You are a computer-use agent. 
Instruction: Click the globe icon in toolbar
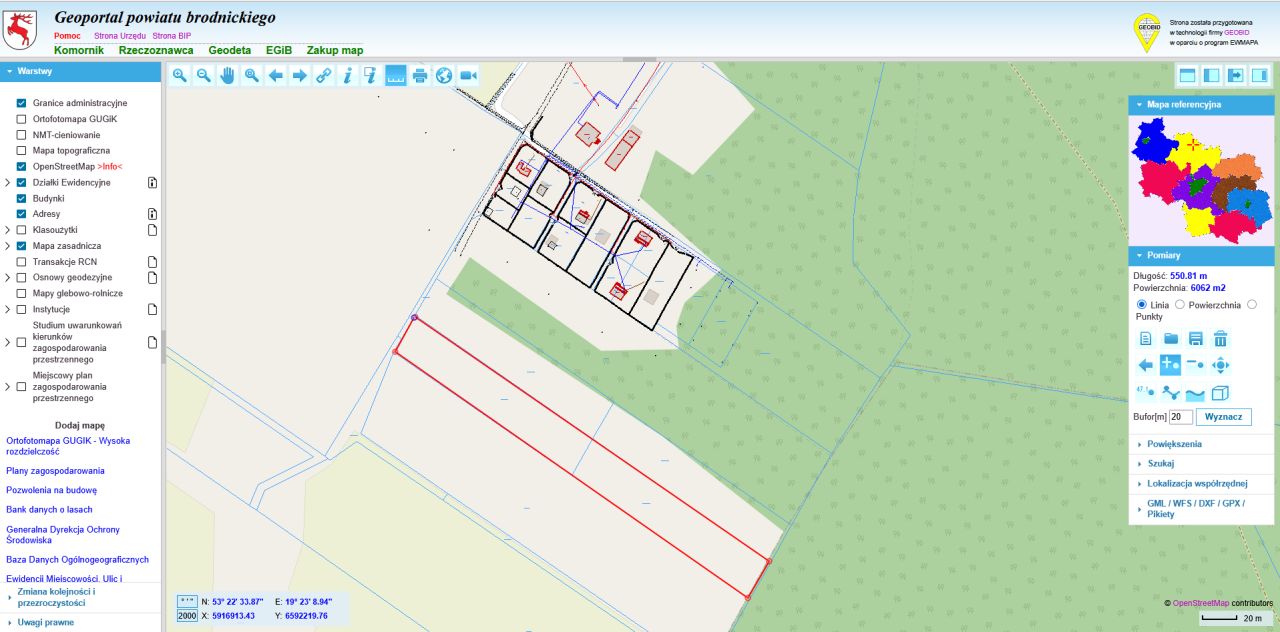444,75
